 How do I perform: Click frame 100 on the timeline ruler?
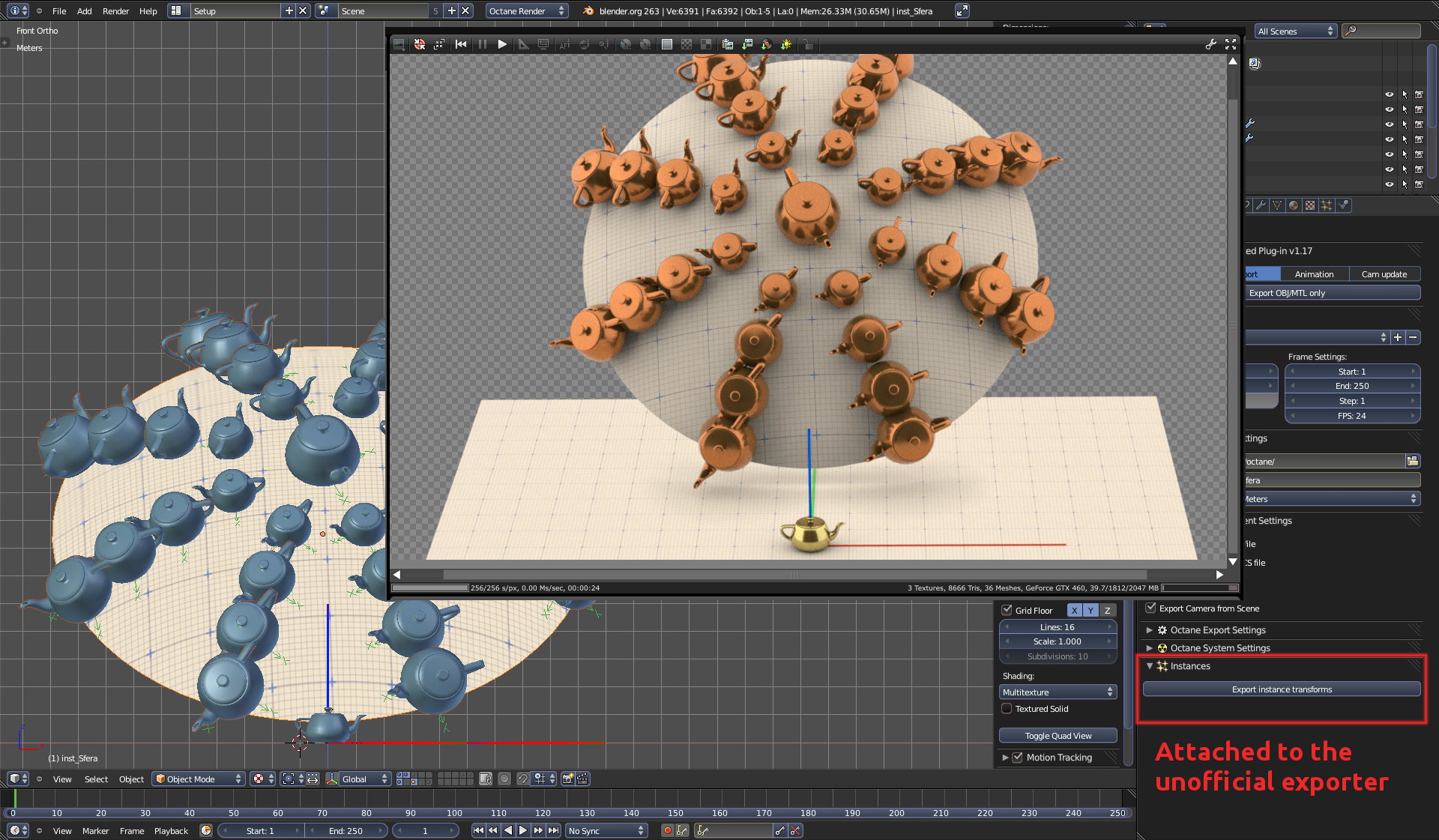point(454,813)
